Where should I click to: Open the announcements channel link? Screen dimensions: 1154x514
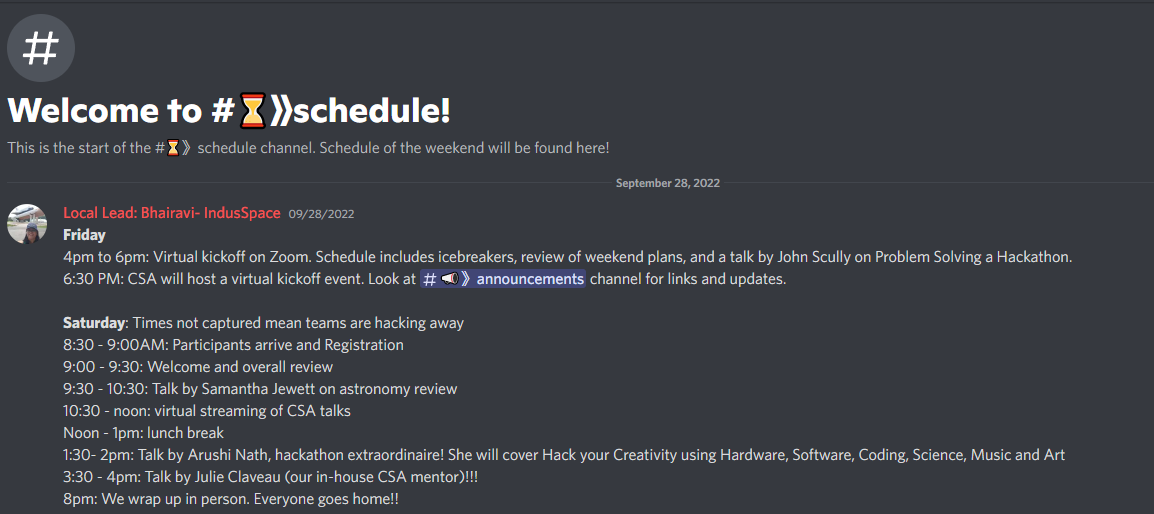(x=529, y=279)
